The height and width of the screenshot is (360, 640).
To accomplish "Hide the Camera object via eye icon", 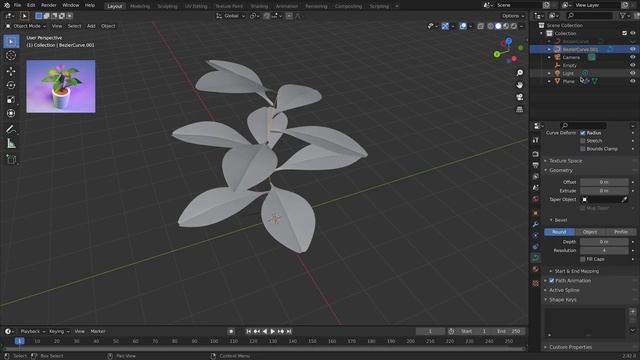I will coord(632,57).
